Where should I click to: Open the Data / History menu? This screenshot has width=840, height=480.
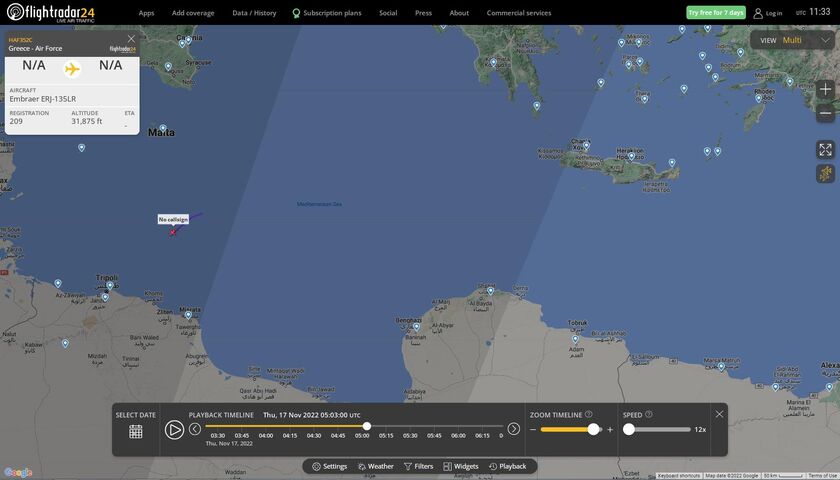coord(254,13)
